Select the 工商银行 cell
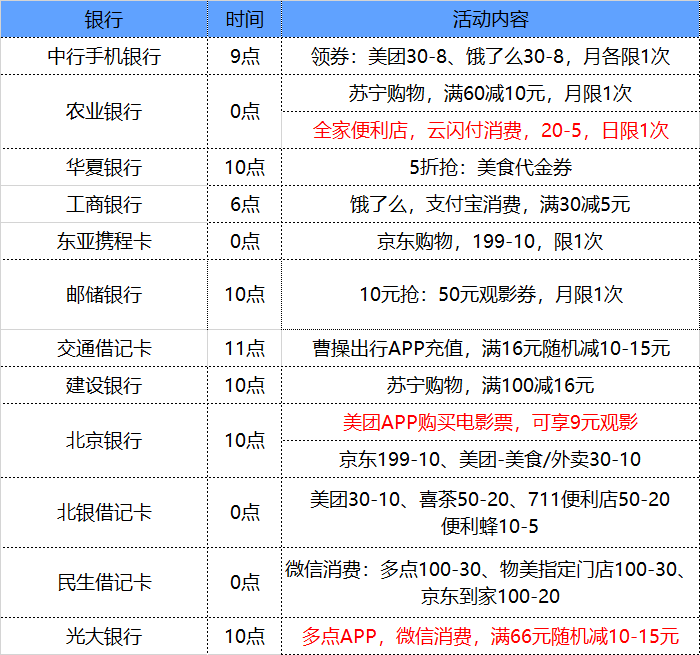The image size is (700, 655). coord(104,204)
